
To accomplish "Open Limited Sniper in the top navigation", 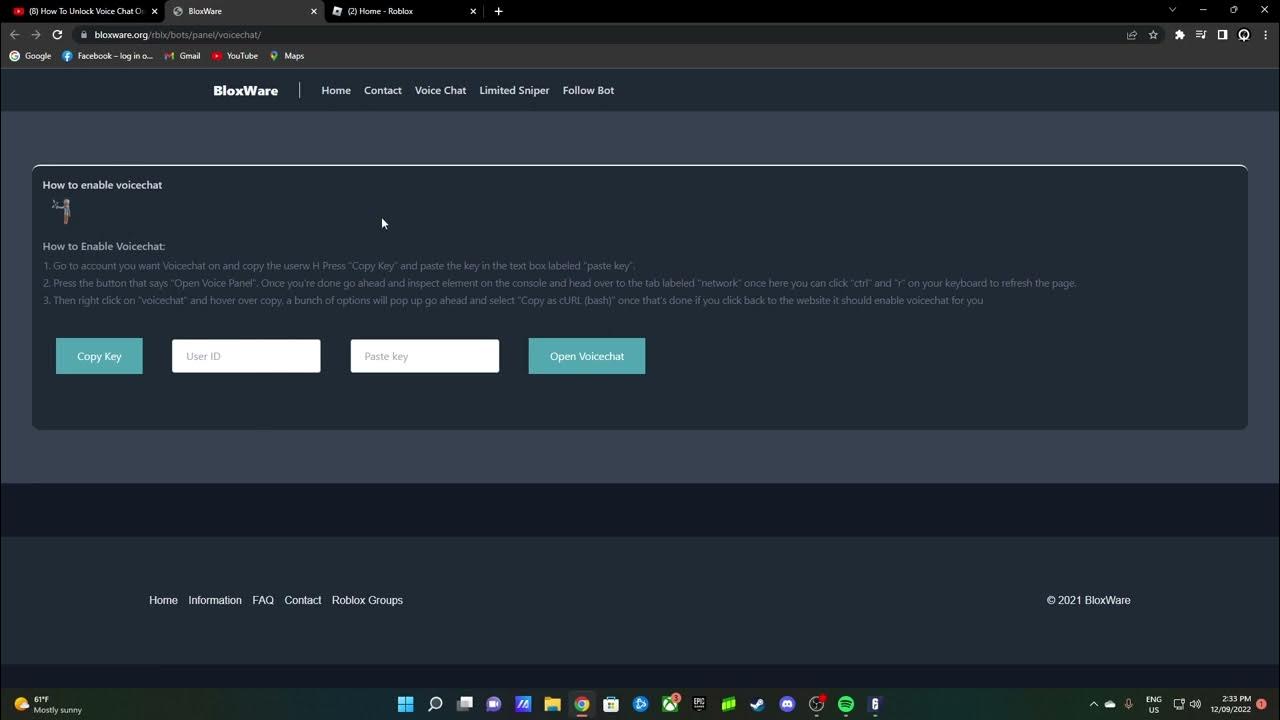I will tap(514, 90).
